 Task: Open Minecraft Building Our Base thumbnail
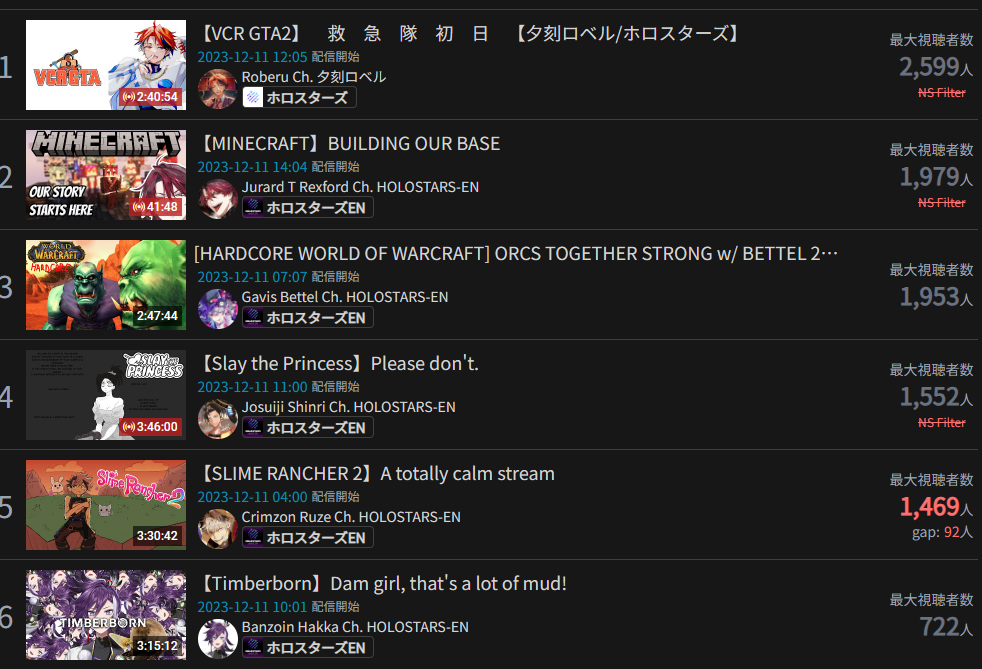point(106,175)
